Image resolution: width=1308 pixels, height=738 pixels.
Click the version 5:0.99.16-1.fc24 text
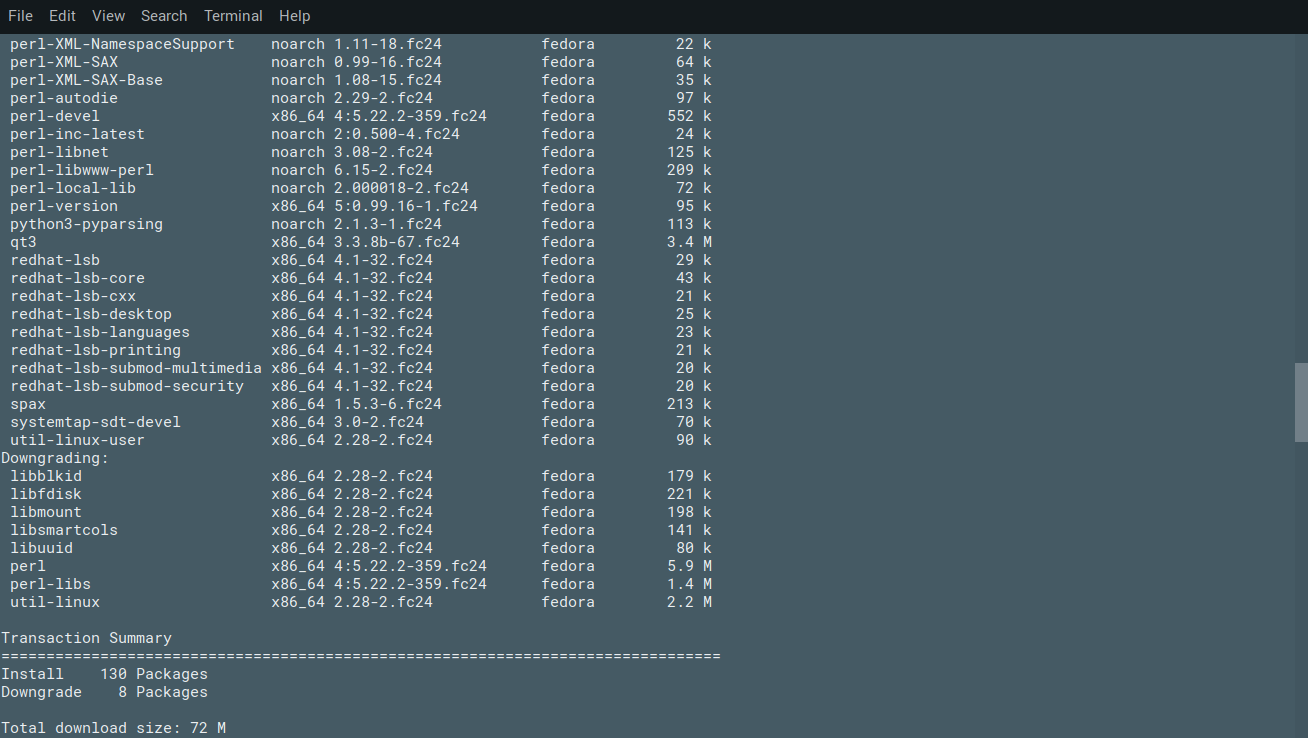pos(406,206)
